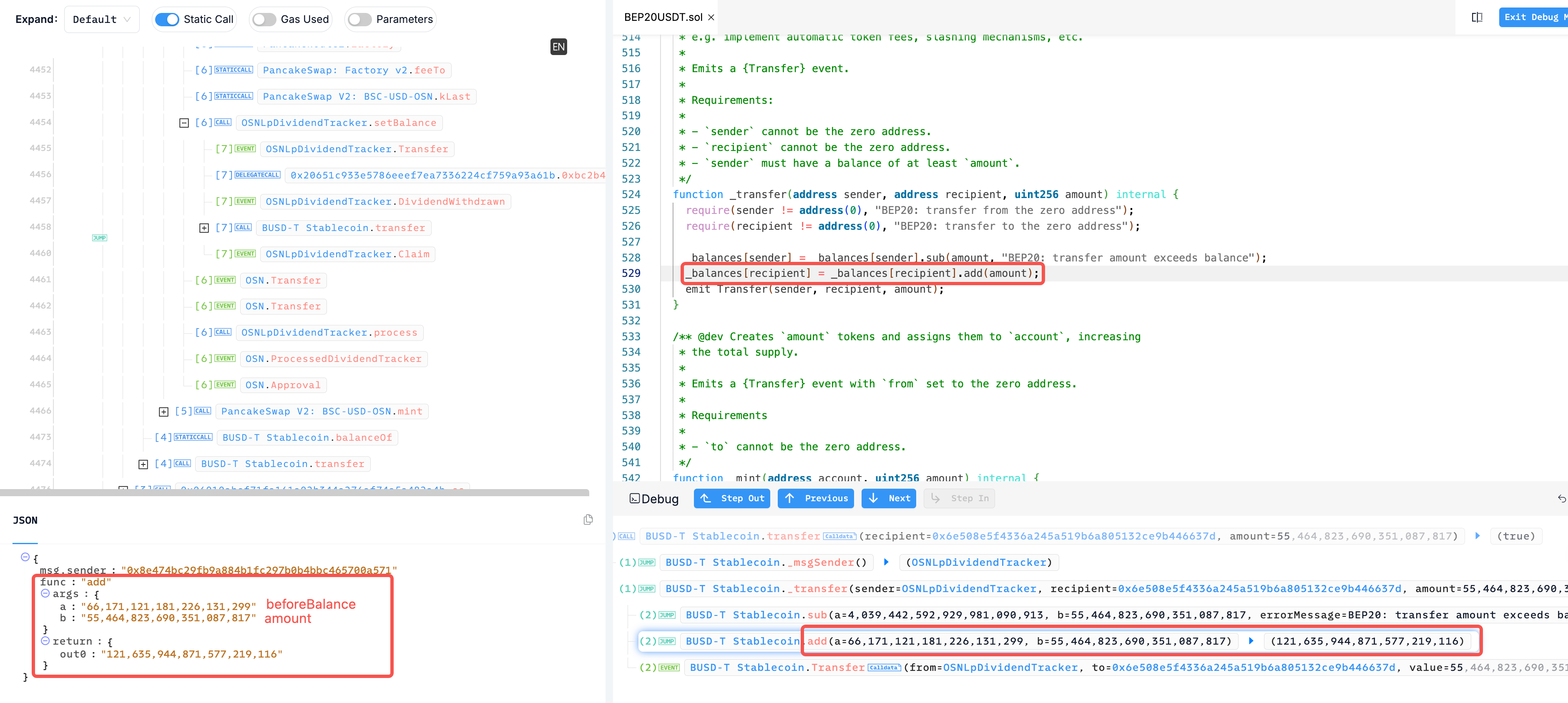
Task: Click the call trace horizontal scrollbar
Action: [x=294, y=492]
